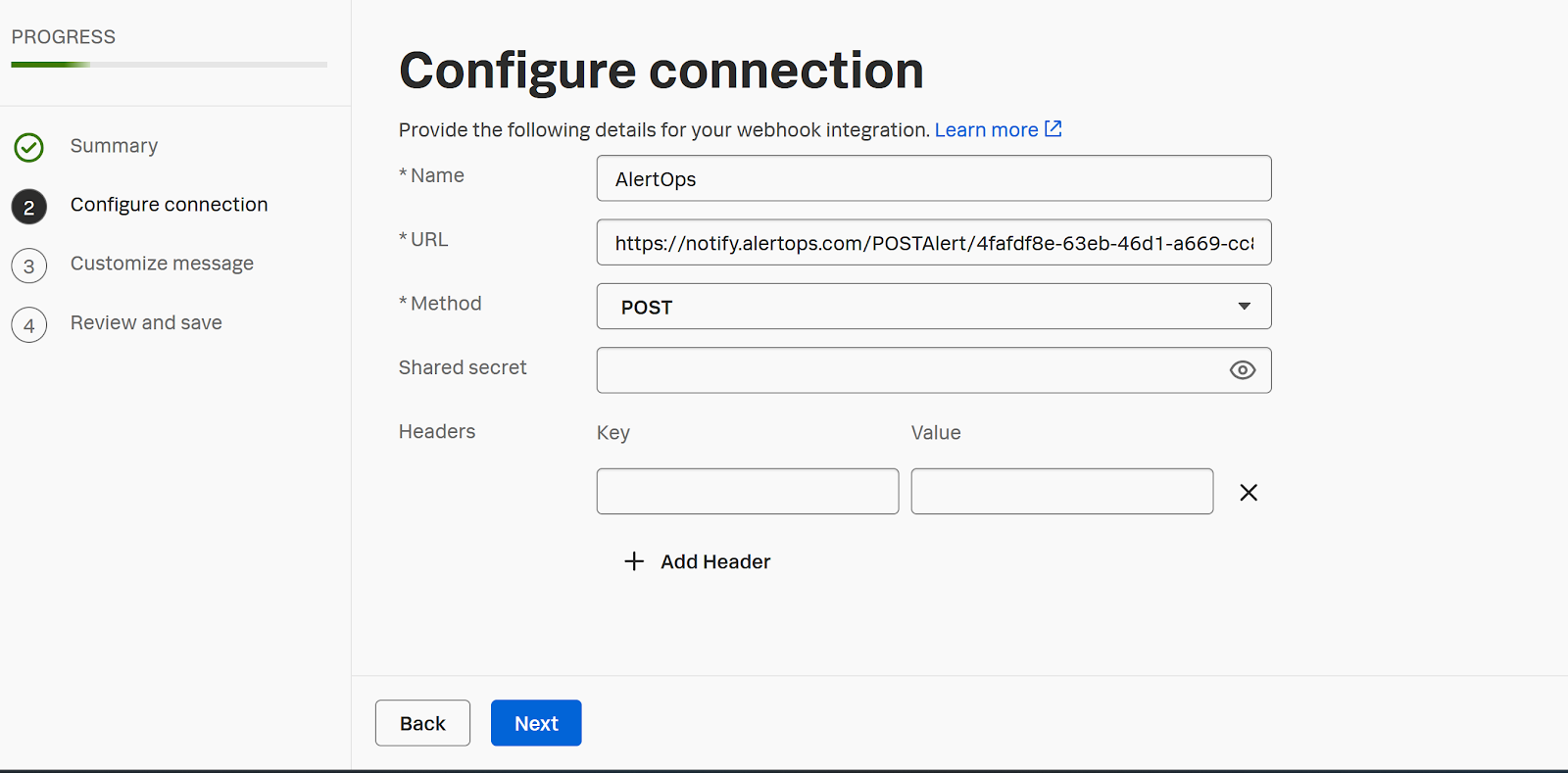
Task: Click the progress bar under PROGRESS
Action: (169, 65)
